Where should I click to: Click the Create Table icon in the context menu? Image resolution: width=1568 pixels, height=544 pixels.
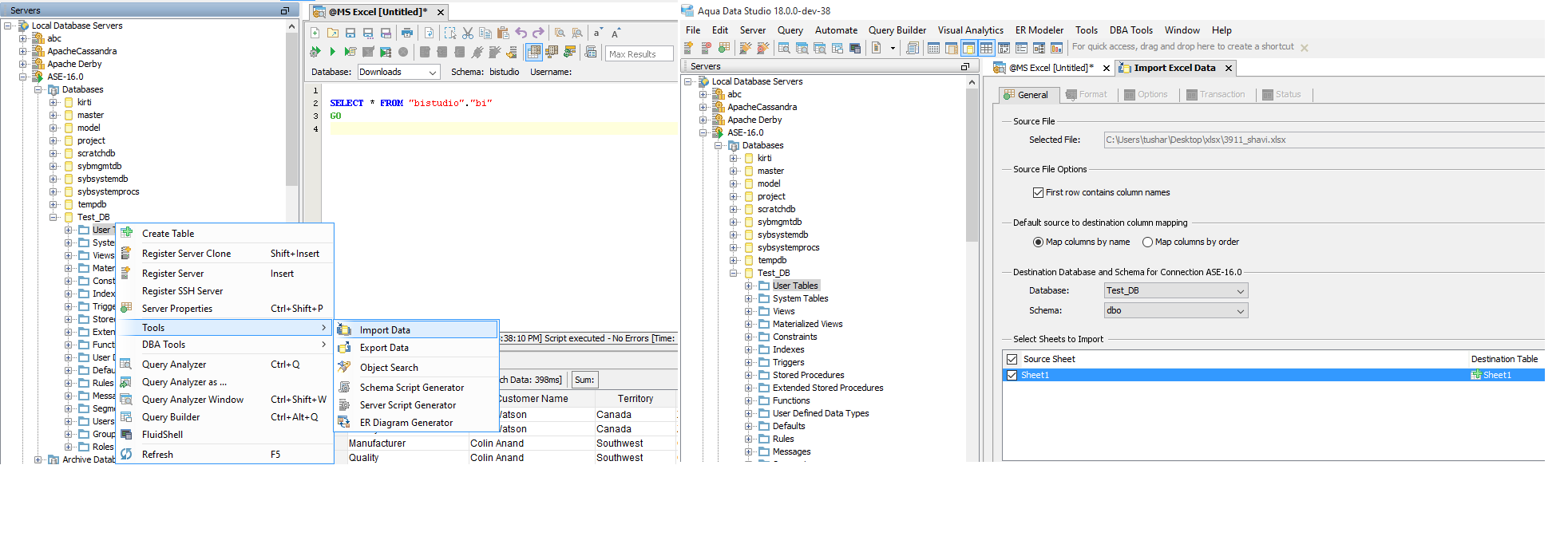pos(127,233)
